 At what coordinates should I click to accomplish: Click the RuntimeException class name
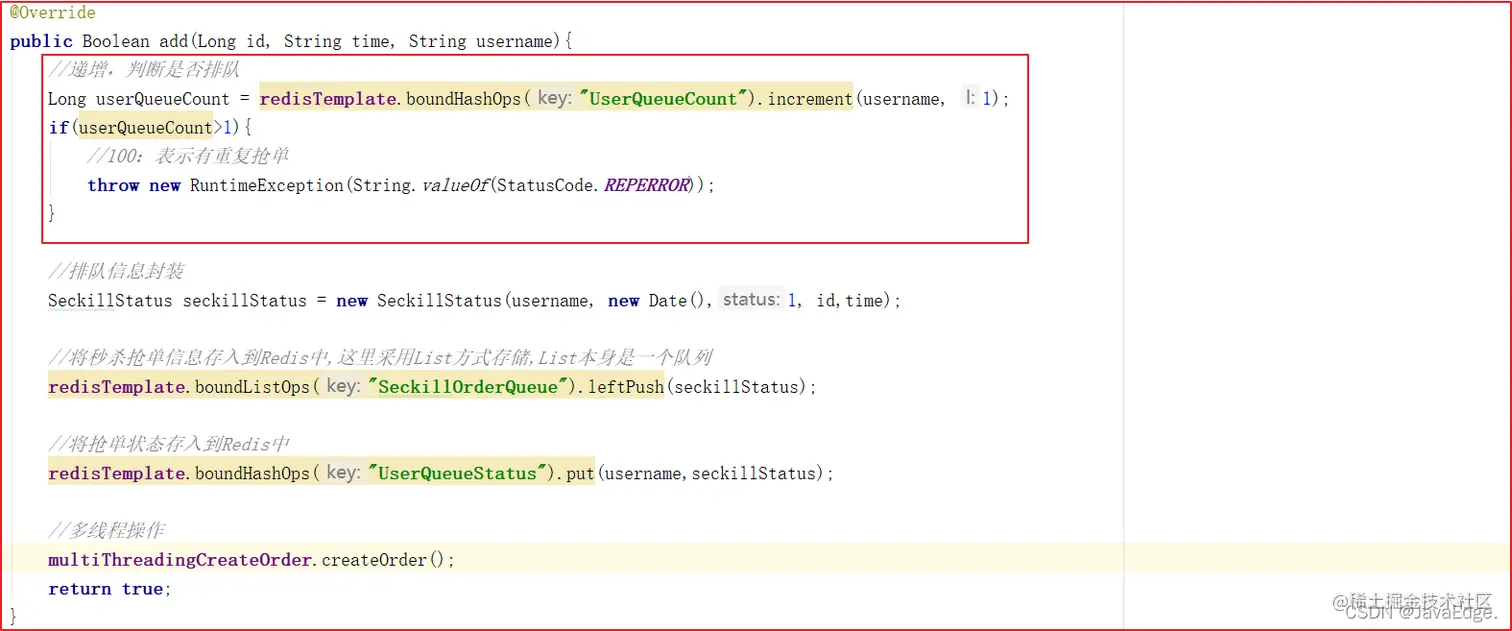click(x=266, y=186)
